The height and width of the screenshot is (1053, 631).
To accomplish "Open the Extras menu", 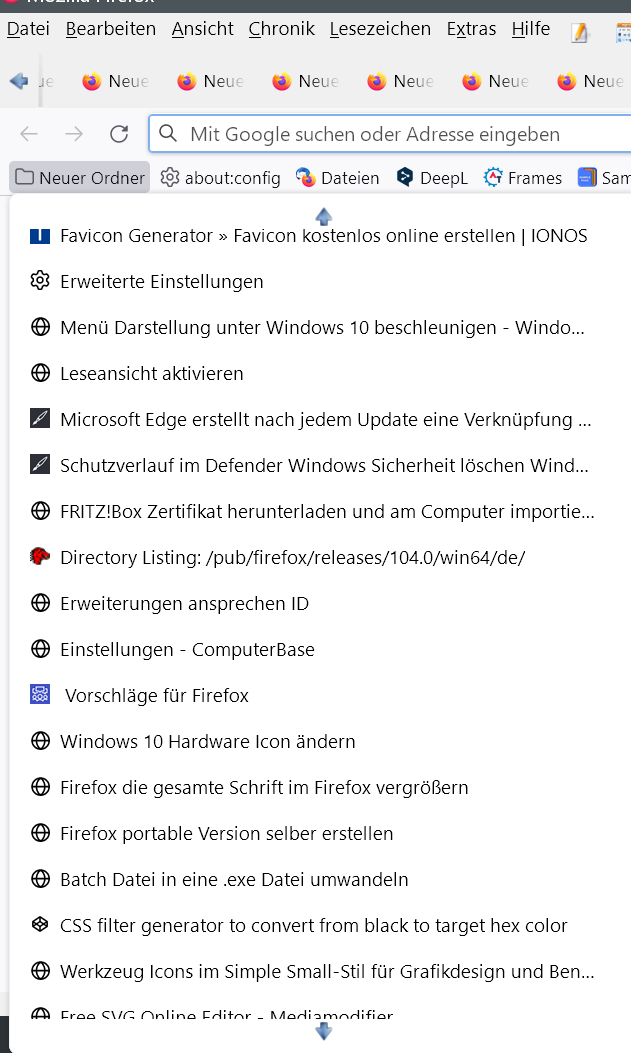I will [x=471, y=29].
